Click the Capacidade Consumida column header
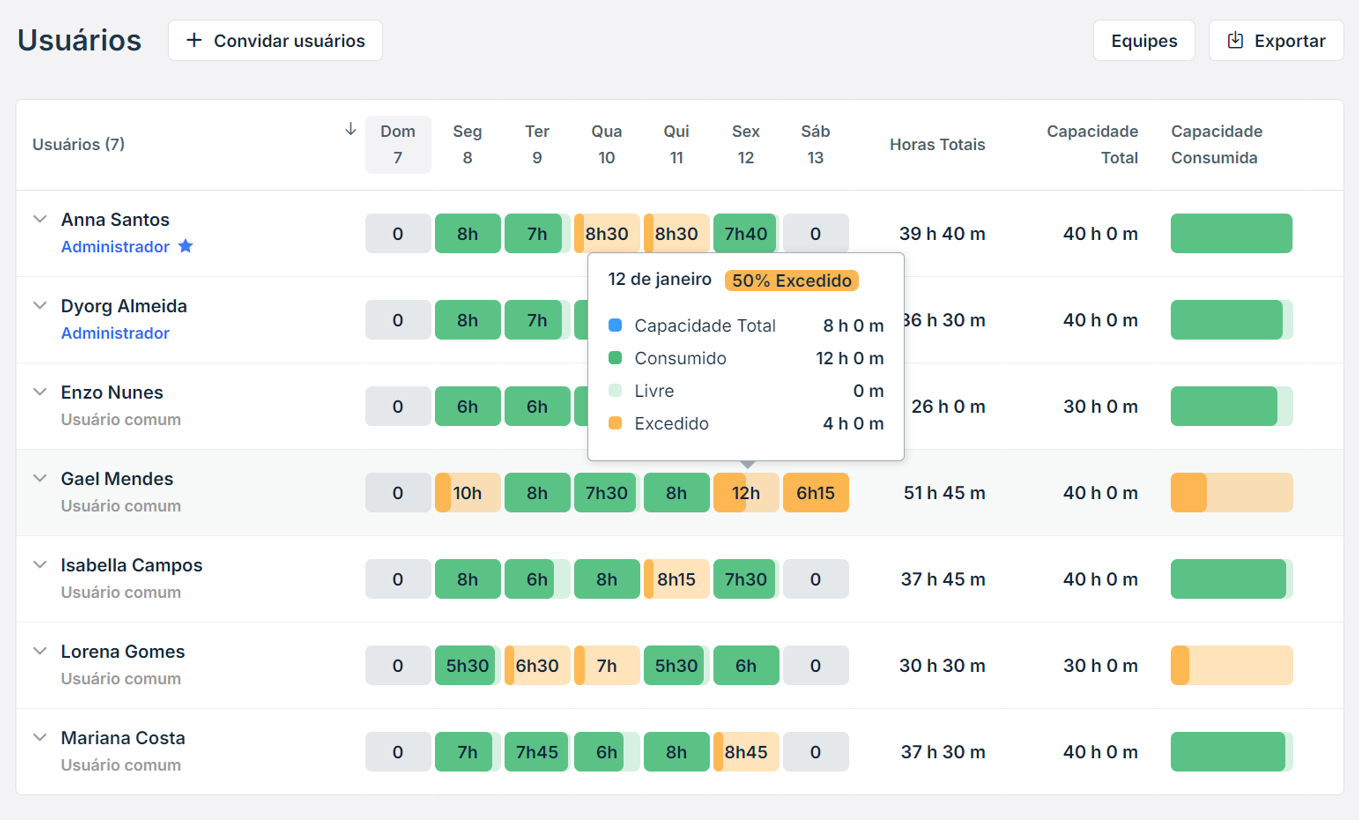This screenshot has height=820, width=1359. tap(1216, 145)
